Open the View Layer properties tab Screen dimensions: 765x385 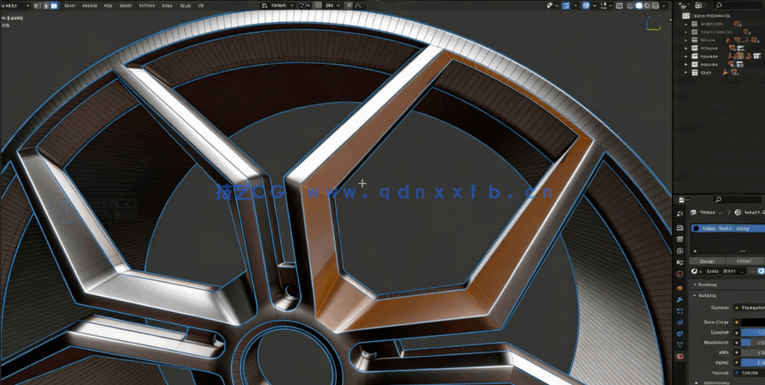point(680,251)
